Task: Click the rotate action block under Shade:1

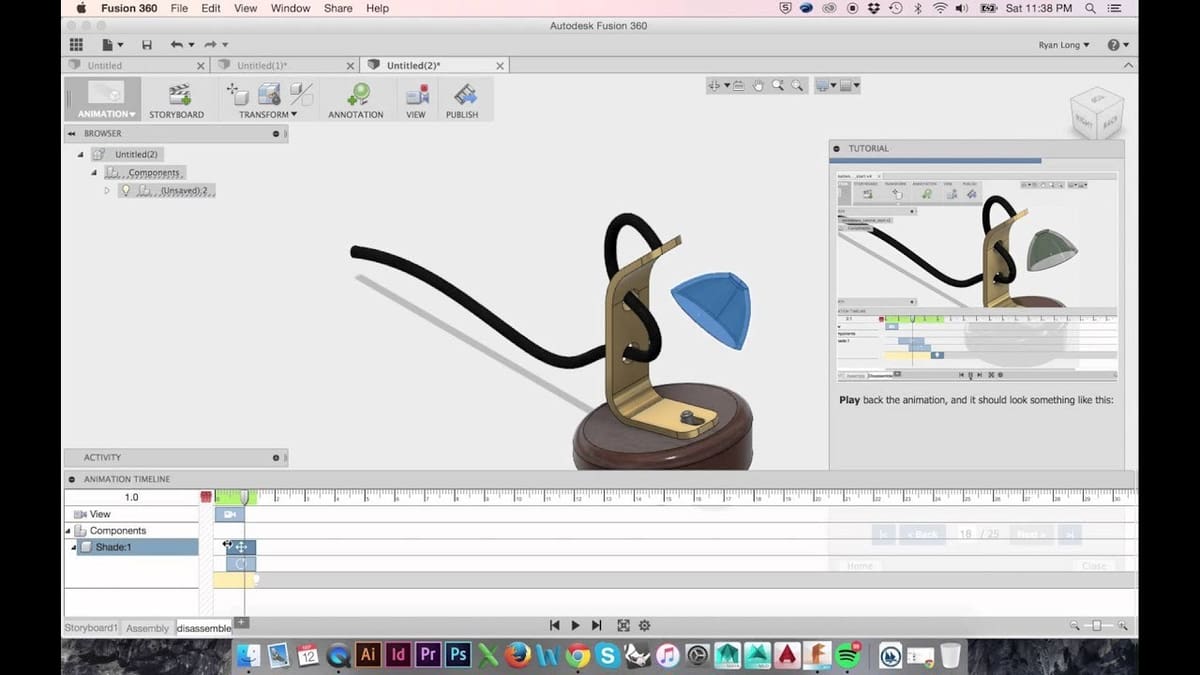Action: tap(241, 564)
